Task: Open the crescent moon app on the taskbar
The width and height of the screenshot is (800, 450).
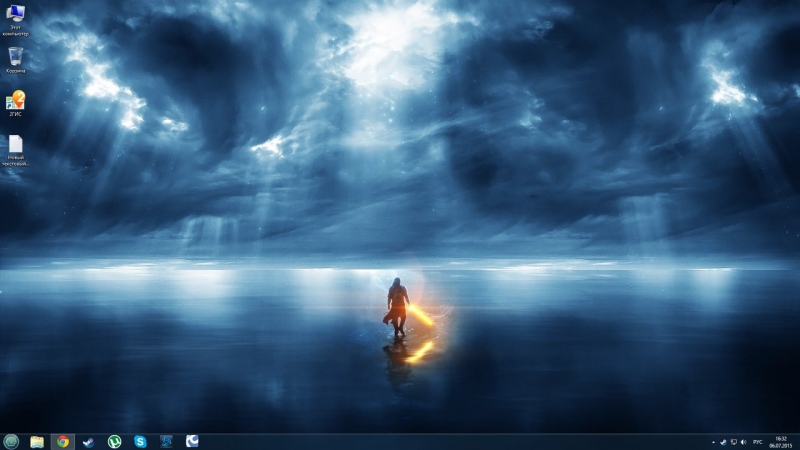Action: 192,441
